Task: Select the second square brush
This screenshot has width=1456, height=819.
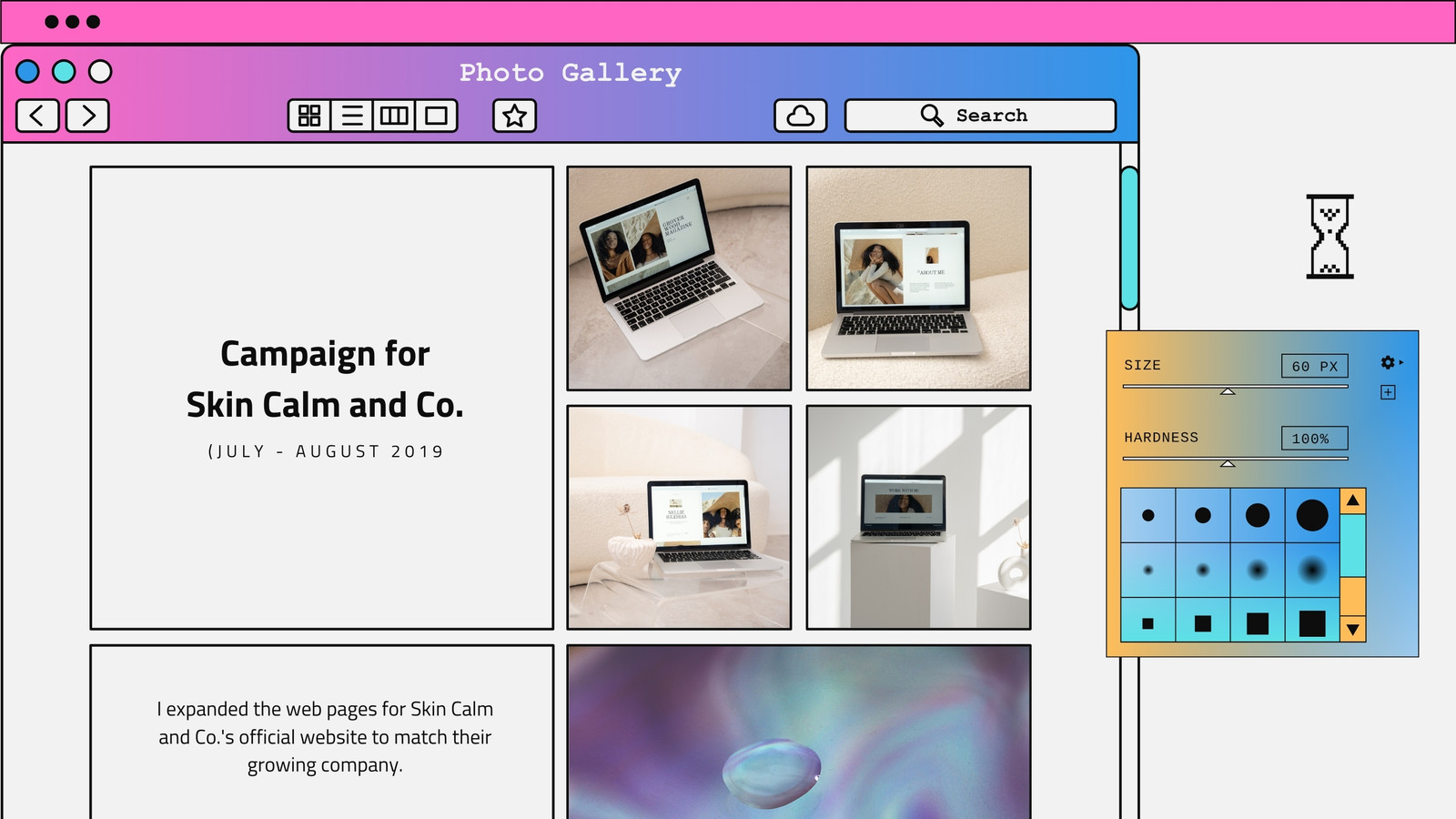Action: point(1203,623)
